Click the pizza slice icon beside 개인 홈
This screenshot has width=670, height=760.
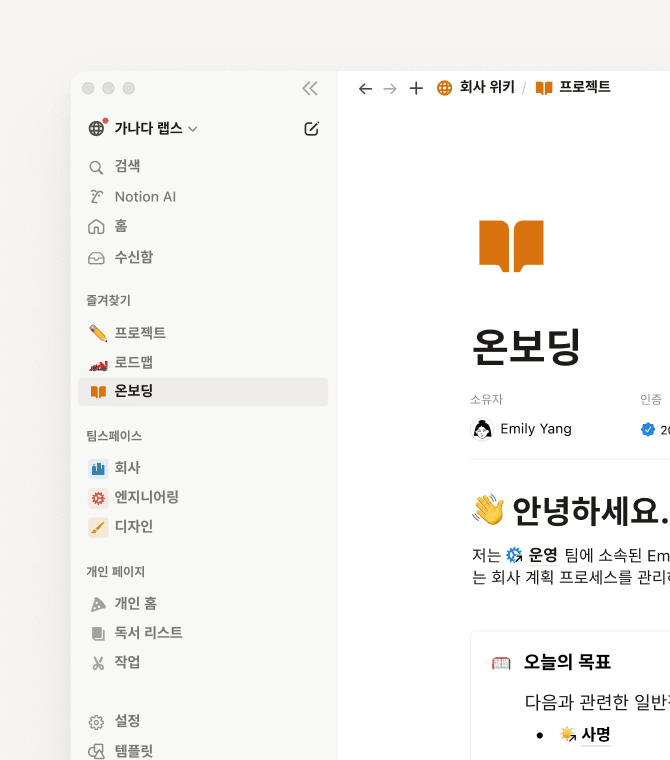(x=98, y=604)
